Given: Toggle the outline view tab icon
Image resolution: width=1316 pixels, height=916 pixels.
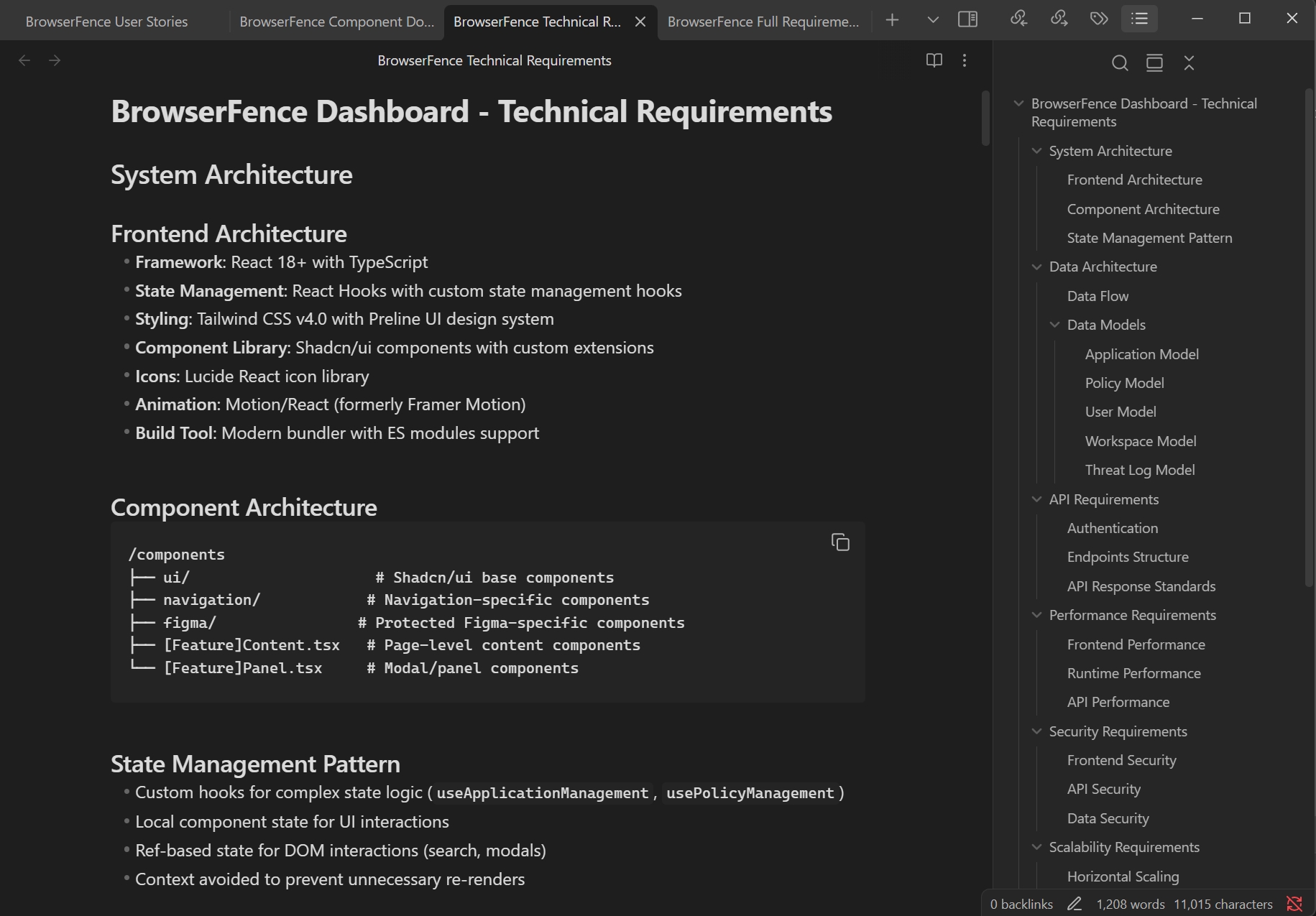Looking at the screenshot, I should [1139, 19].
